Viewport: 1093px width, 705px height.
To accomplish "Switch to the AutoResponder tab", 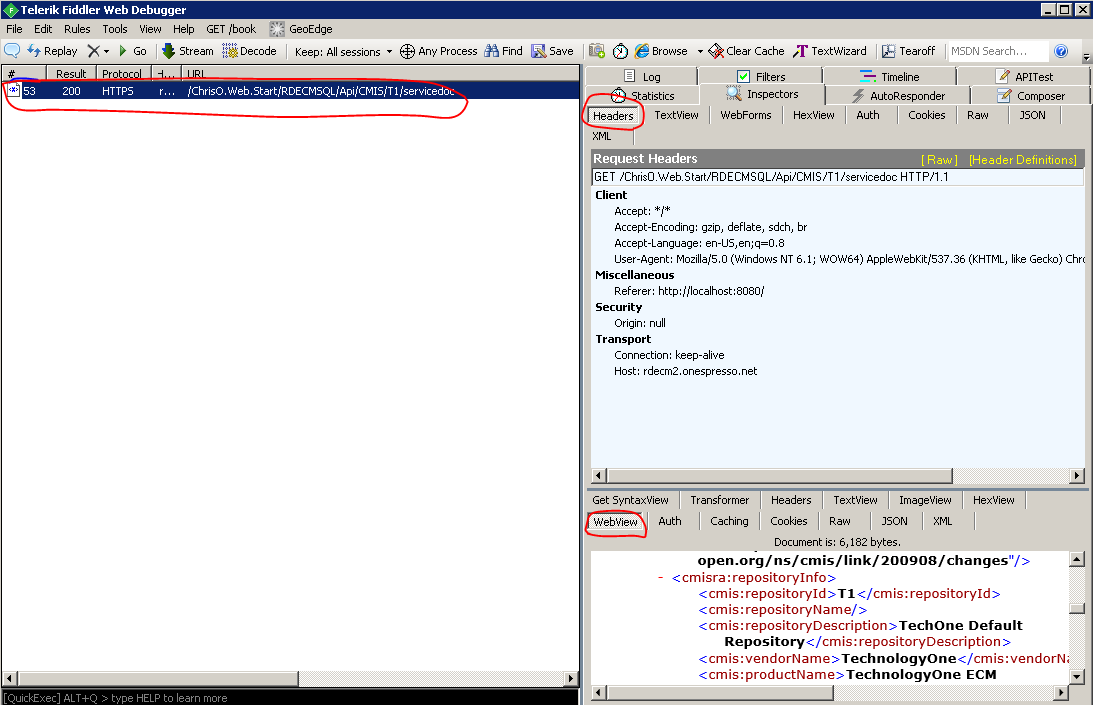I will tap(899, 96).
